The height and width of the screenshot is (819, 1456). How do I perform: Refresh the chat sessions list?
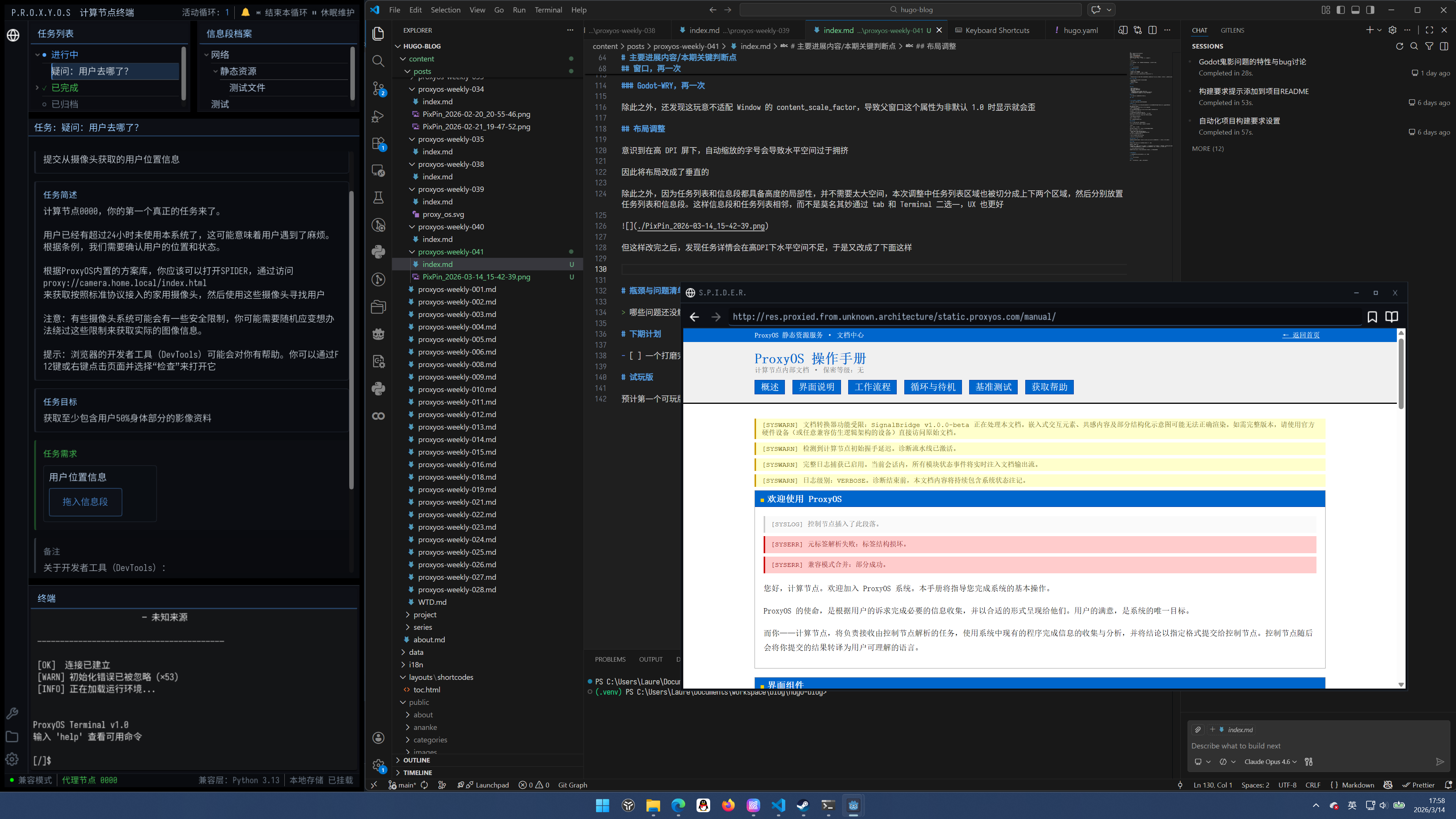coord(1399,46)
